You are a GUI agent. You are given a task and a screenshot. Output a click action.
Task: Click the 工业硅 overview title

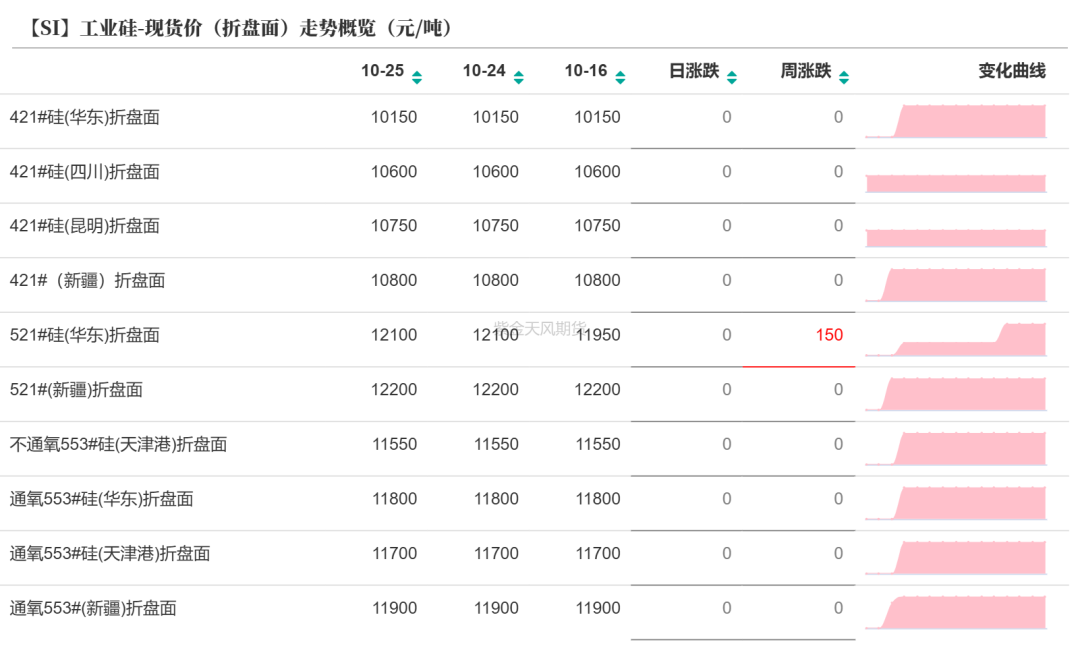(x=238, y=27)
